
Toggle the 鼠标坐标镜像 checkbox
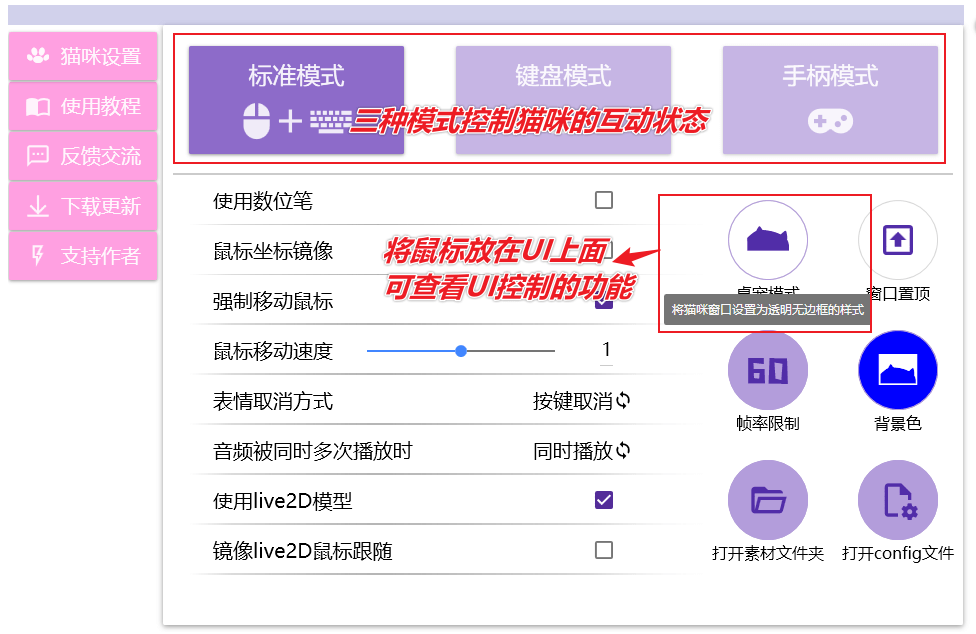(603, 249)
